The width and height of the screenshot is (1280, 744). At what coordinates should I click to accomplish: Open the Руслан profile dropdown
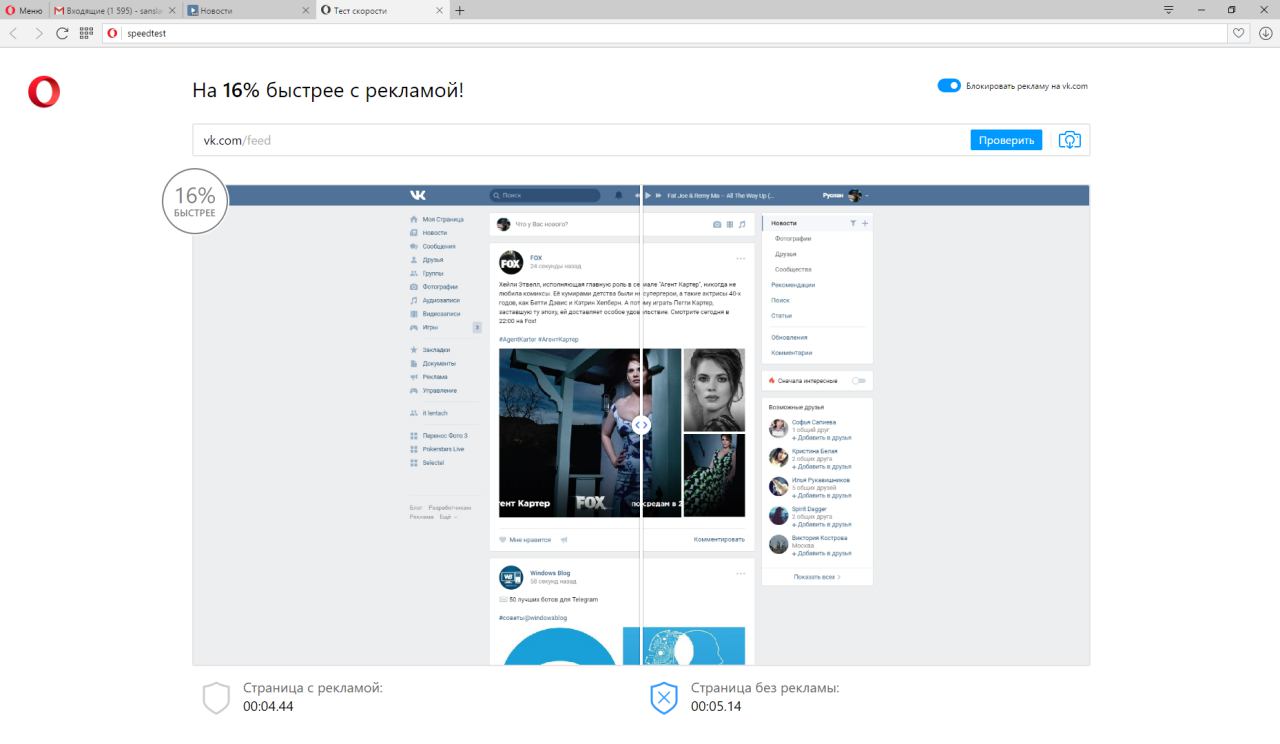pyautogui.click(x=845, y=195)
